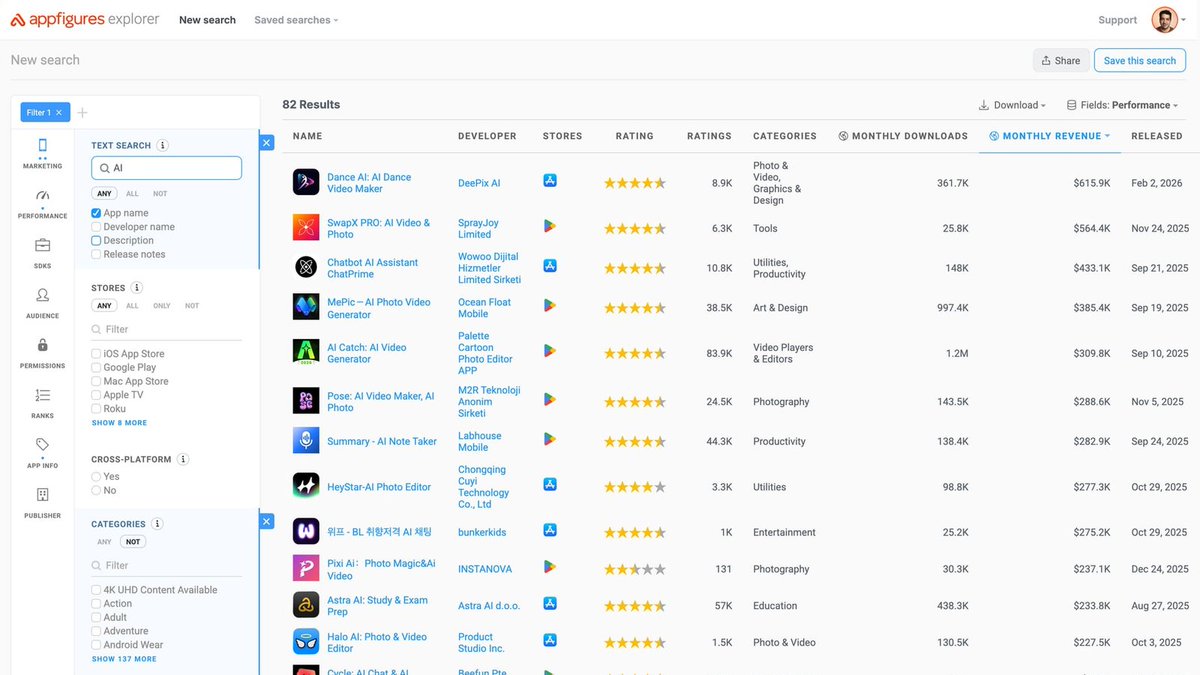Screen dimensions: 1200x675
Task: Expand categories with Show 137 More
Action: point(124,659)
